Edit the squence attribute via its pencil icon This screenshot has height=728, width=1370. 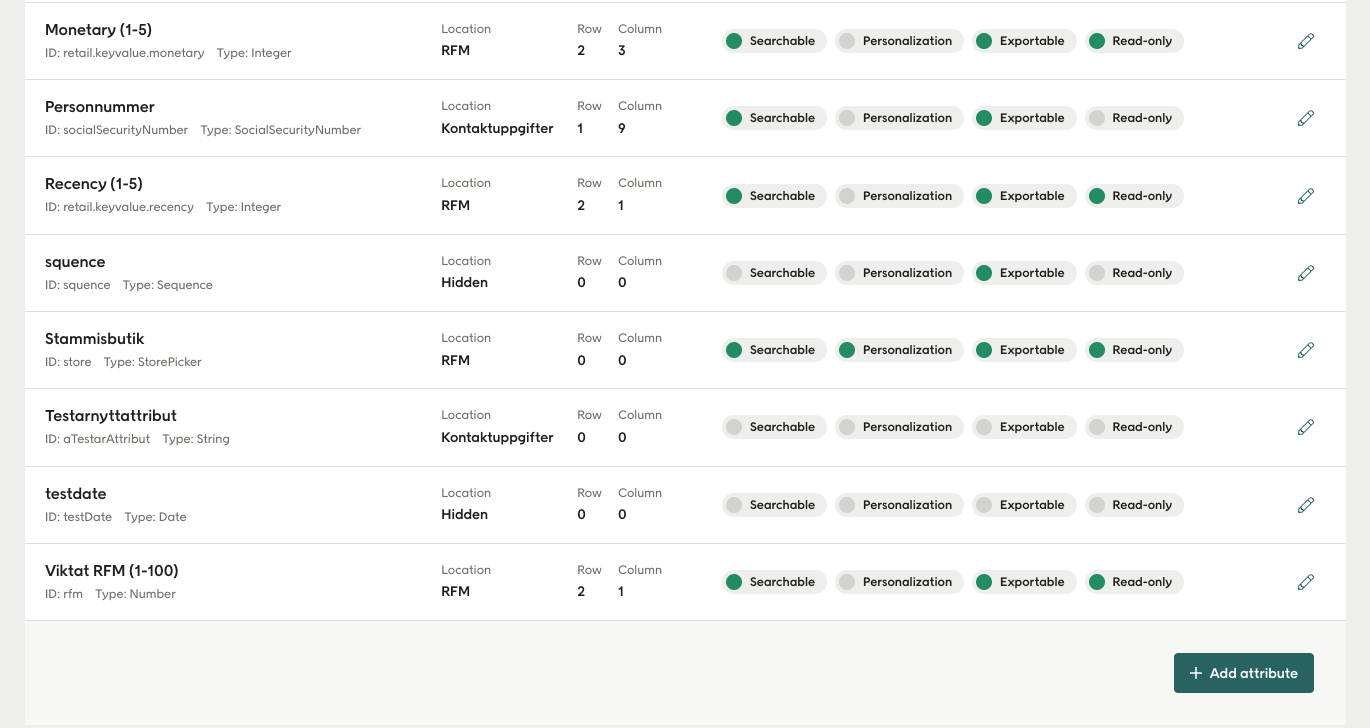click(1306, 273)
